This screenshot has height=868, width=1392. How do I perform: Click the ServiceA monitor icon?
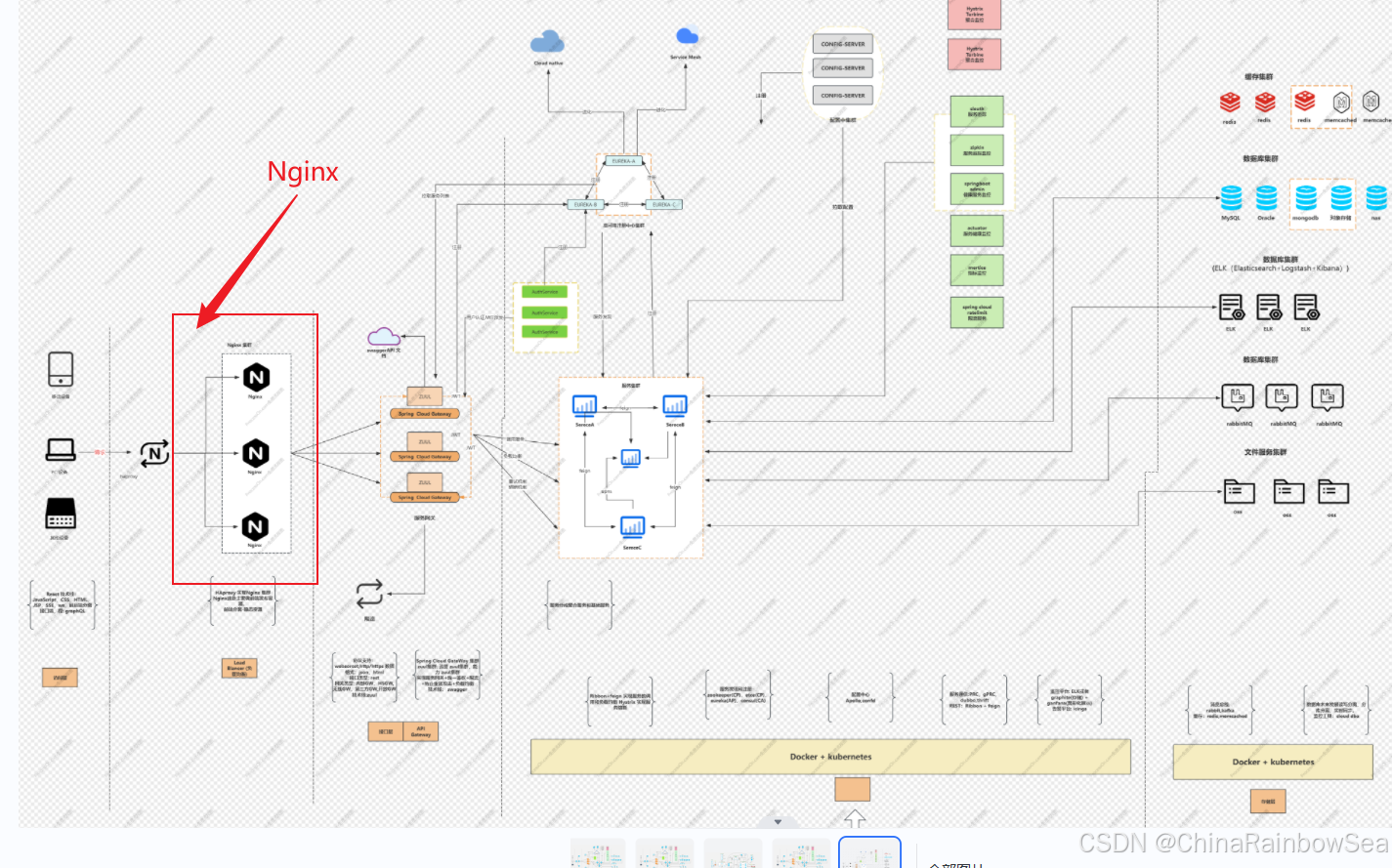584,404
